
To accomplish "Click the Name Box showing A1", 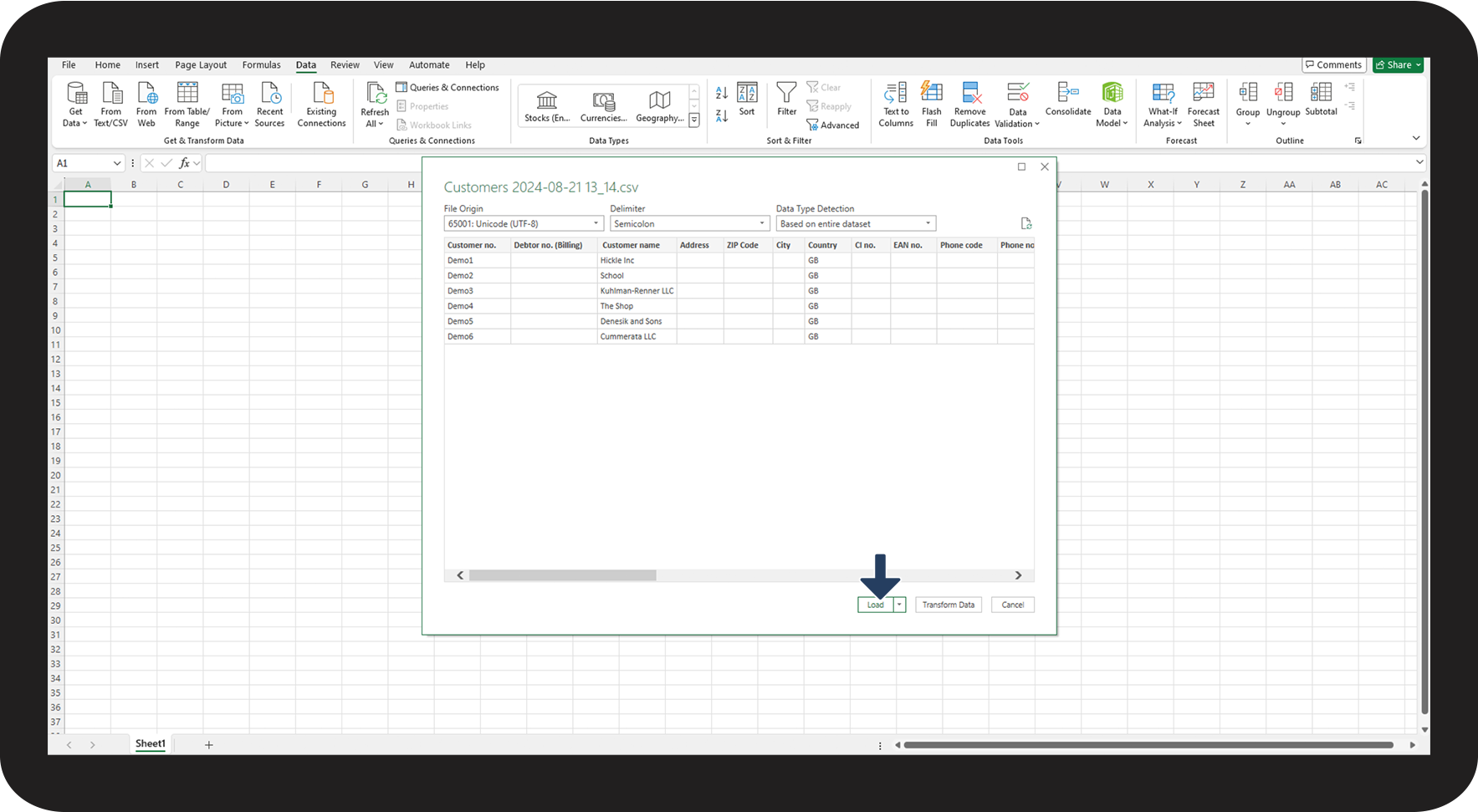I will [x=81, y=163].
